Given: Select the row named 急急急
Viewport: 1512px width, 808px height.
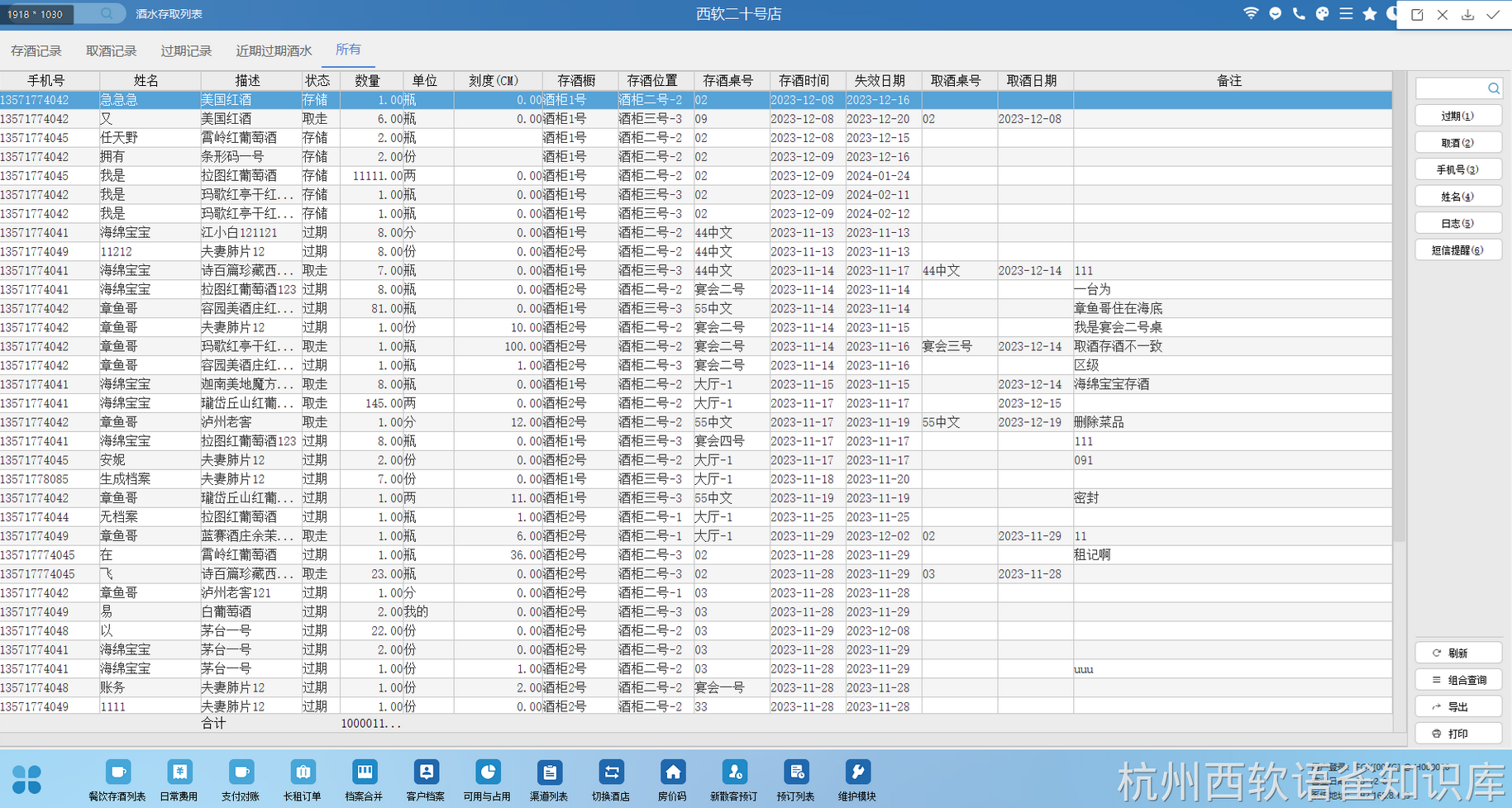Looking at the screenshot, I should click(696, 100).
